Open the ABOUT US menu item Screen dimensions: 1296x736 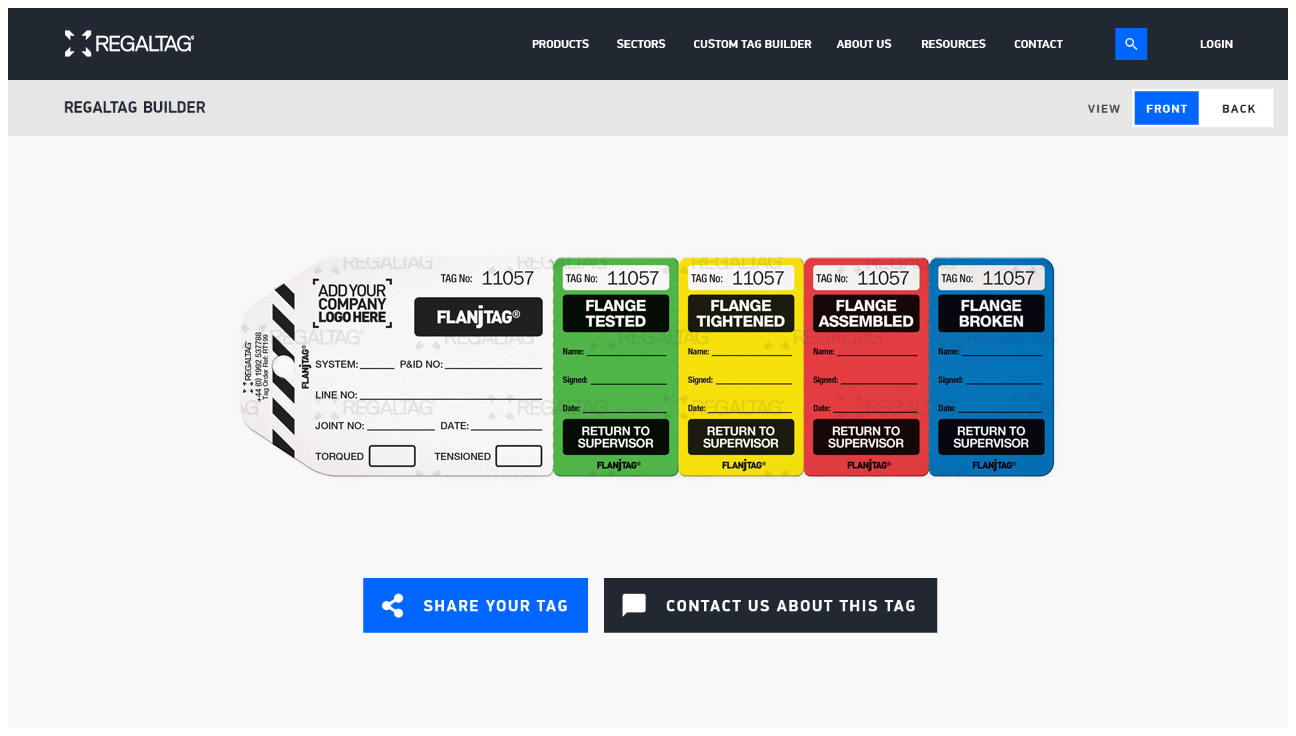[x=863, y=43]
